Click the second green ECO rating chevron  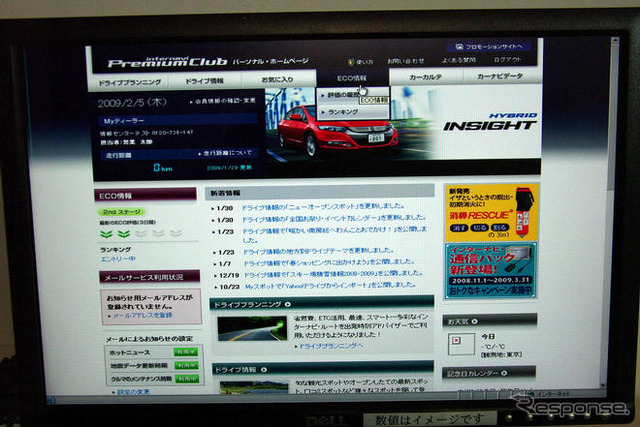click(124, 234)
